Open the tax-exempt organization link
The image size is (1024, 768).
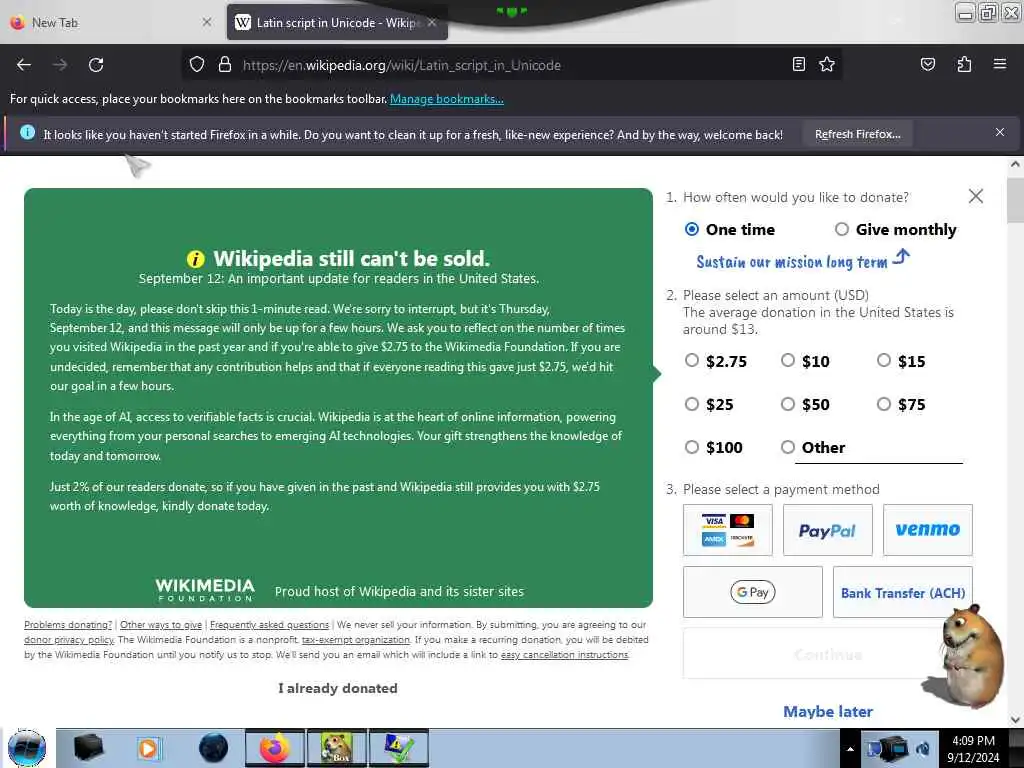[x=355, y=640]
